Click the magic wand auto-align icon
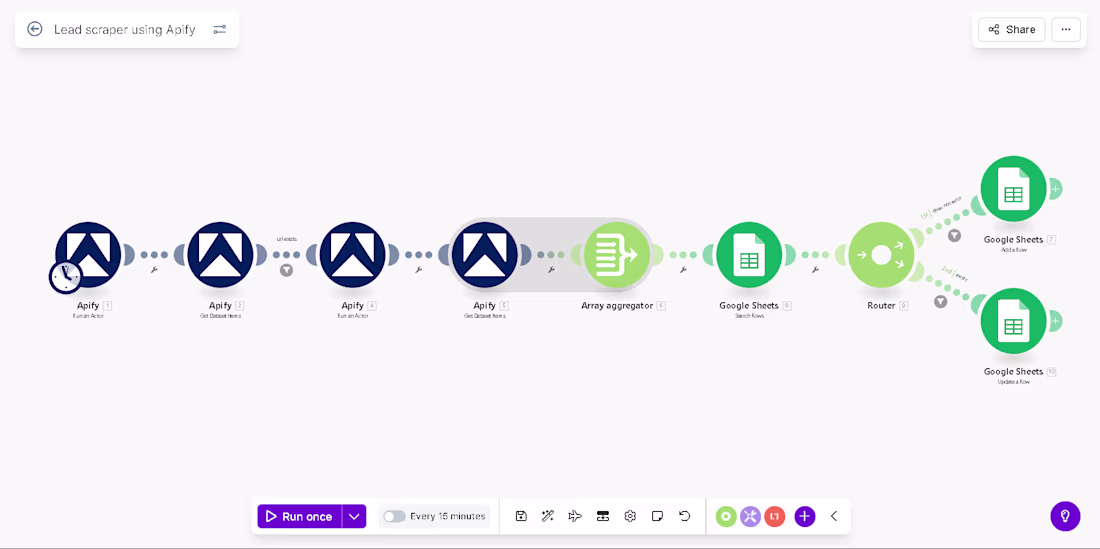 548,516
